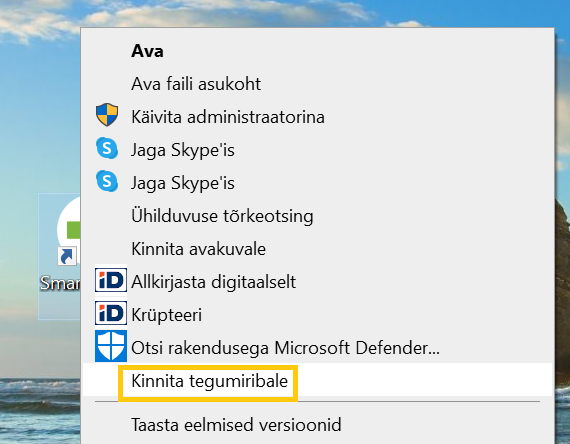Choose Allkirjasta digitaalselt menu text
Viewport: 570px width, 444px height.
pyautogui.click(x=213, y=282)
